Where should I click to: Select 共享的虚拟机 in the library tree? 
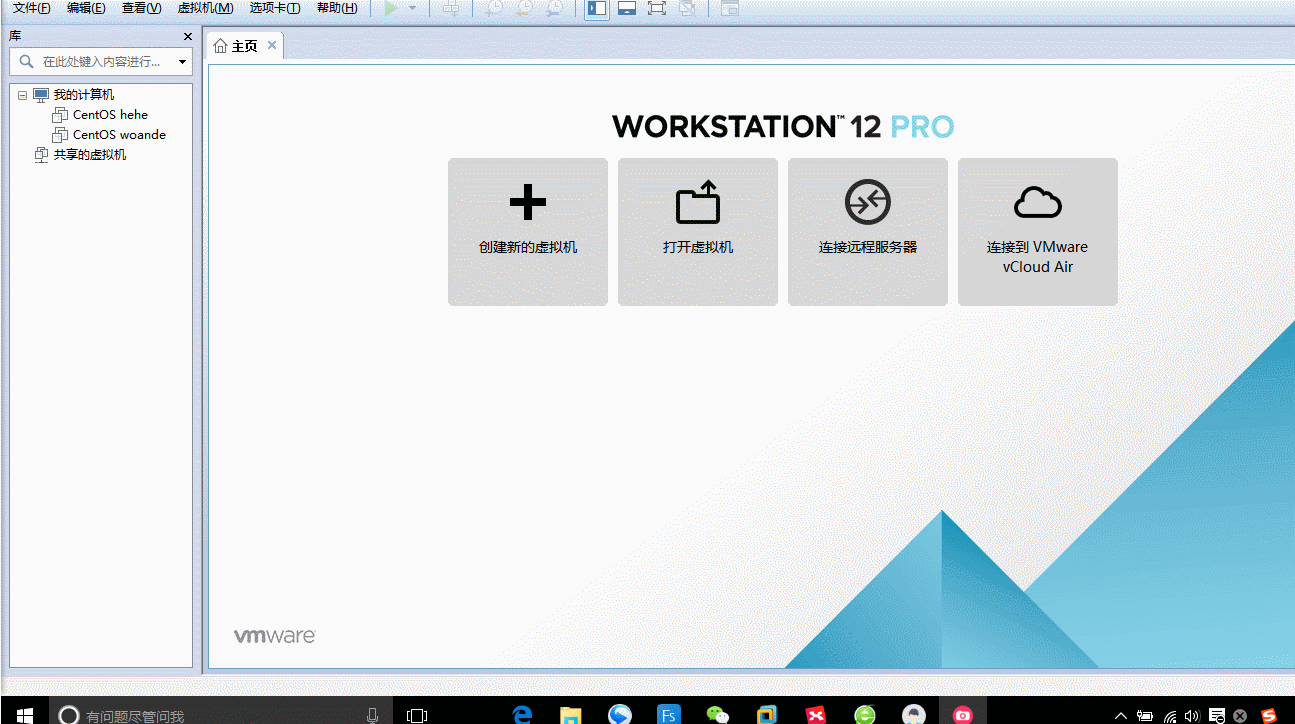[90, 155]
